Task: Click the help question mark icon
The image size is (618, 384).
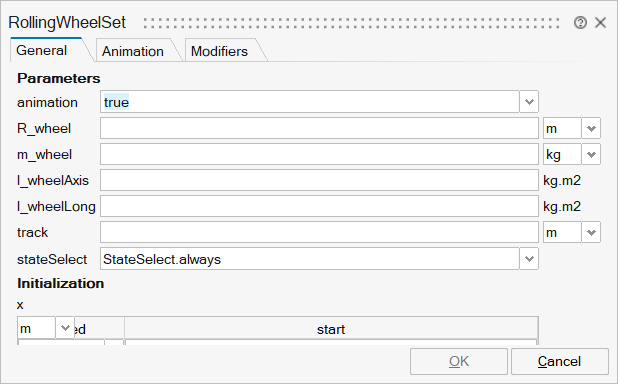Action: click(x=580, y=23)
